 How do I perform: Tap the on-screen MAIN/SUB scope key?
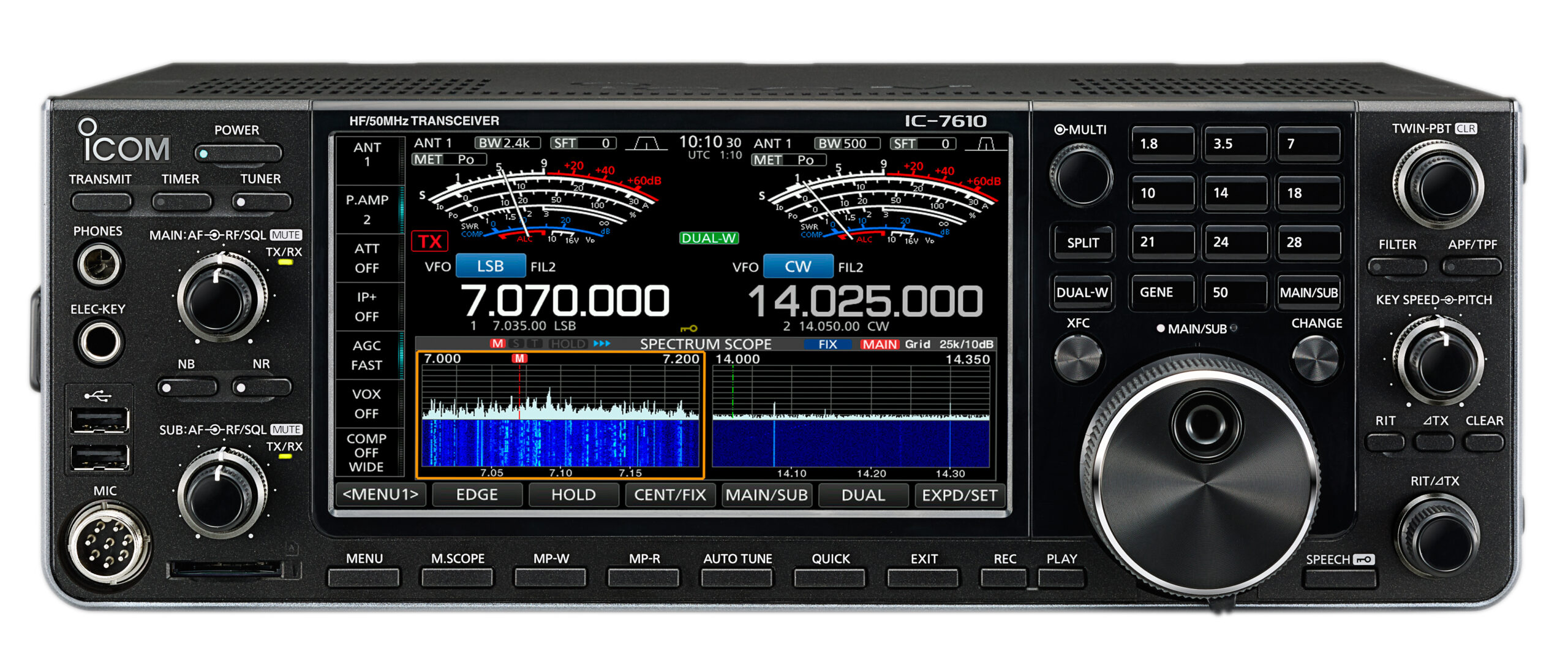(767, 495)
